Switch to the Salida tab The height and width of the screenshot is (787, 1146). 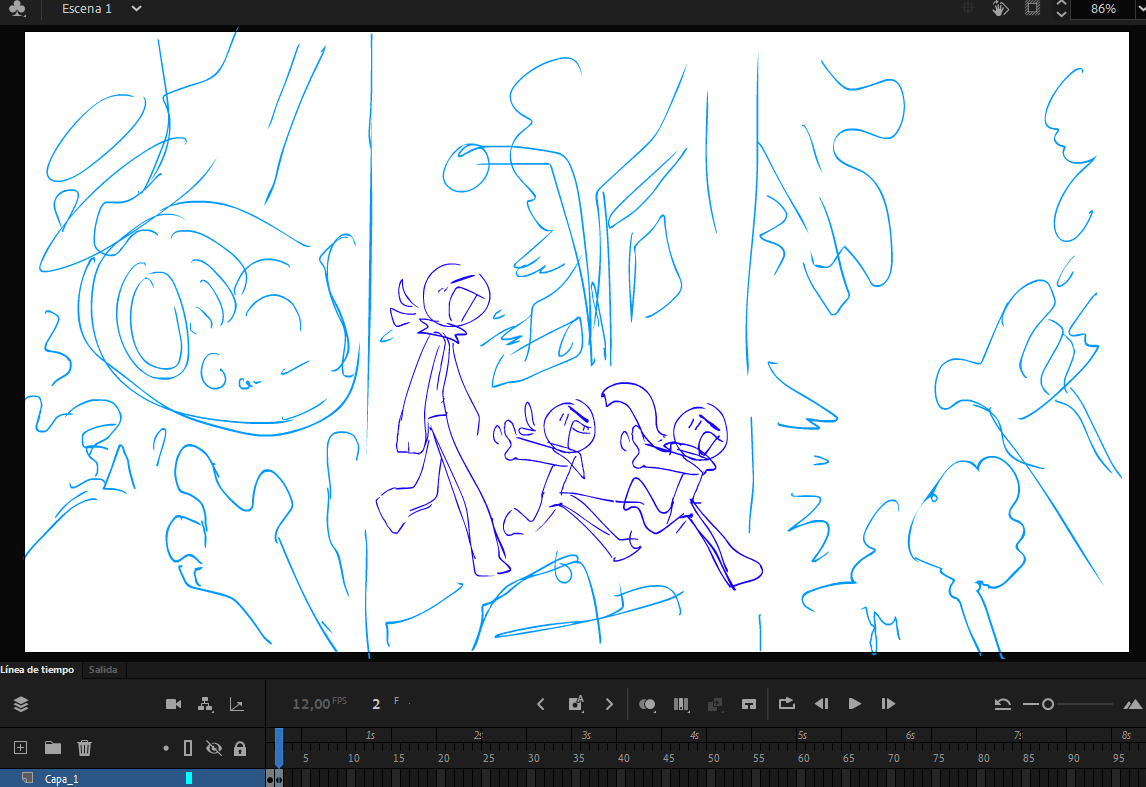tap(103, 669)
